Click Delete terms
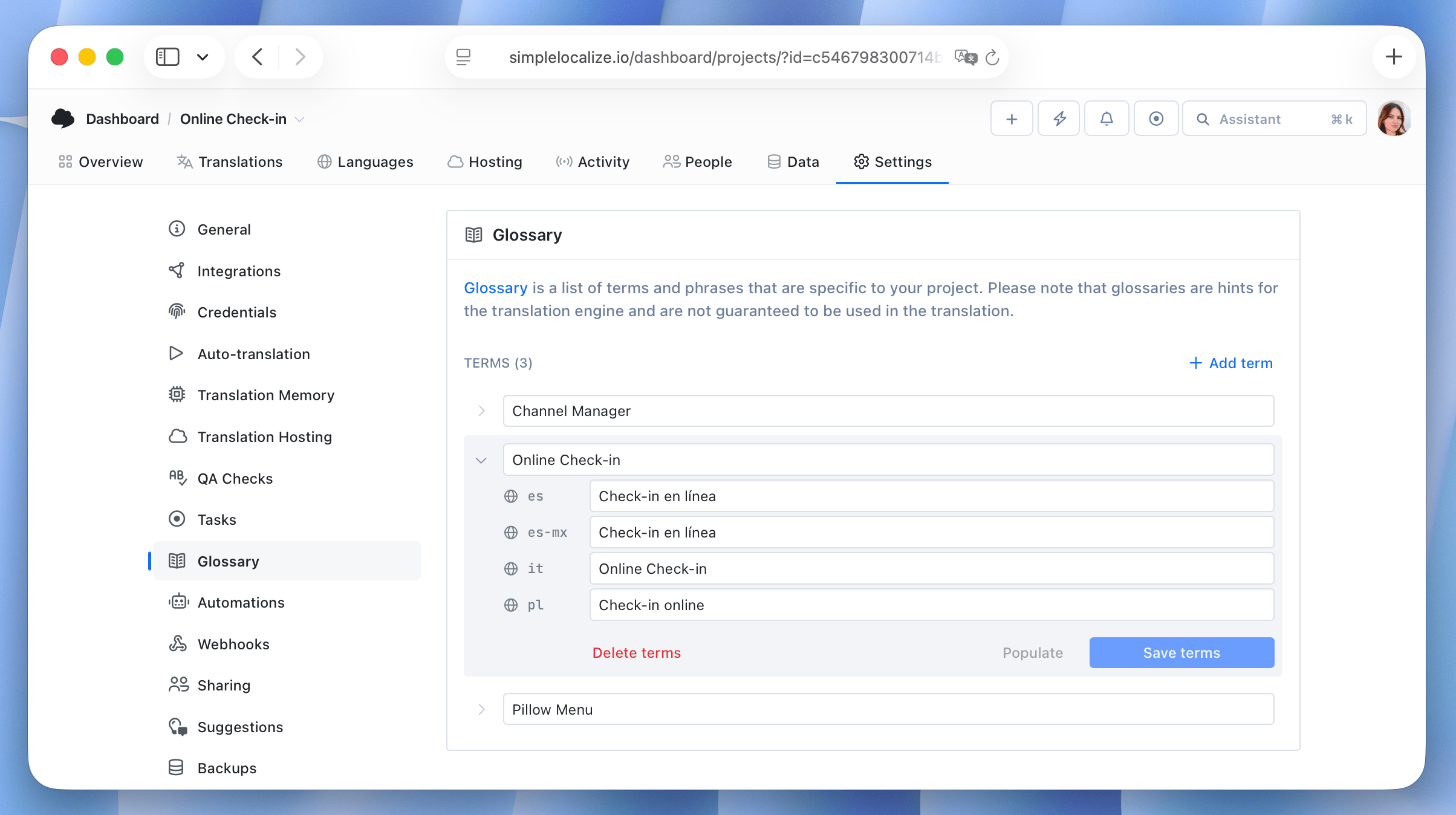This screenshot has height=815, width=1456. coord(636,653)
